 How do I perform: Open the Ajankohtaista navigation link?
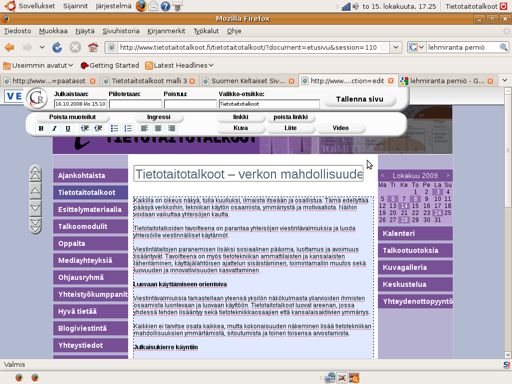pos(90,175)
